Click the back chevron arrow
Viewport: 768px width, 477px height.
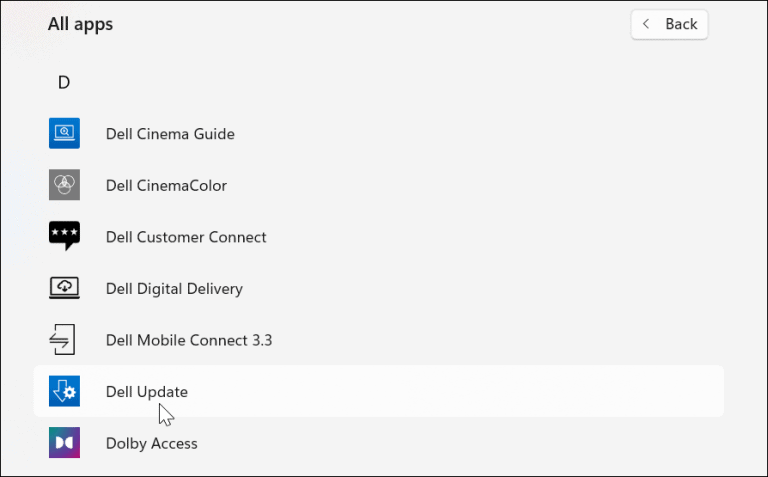pyautogui.click(x=647, y=24)
